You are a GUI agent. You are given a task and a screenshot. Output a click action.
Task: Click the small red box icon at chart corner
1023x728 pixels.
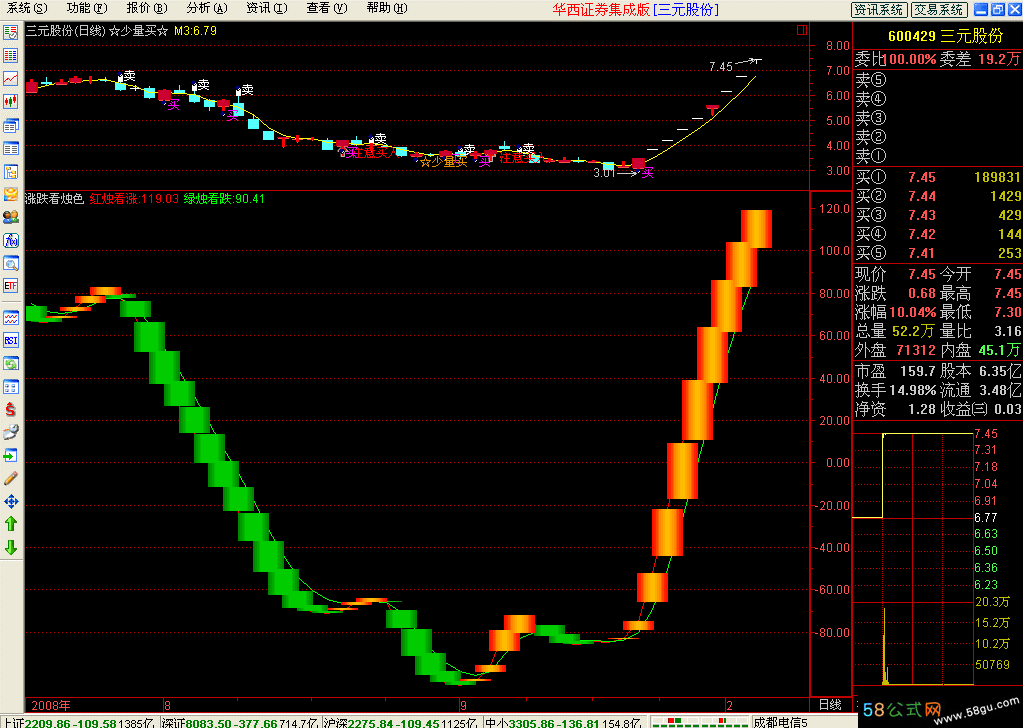coord(802,30)
